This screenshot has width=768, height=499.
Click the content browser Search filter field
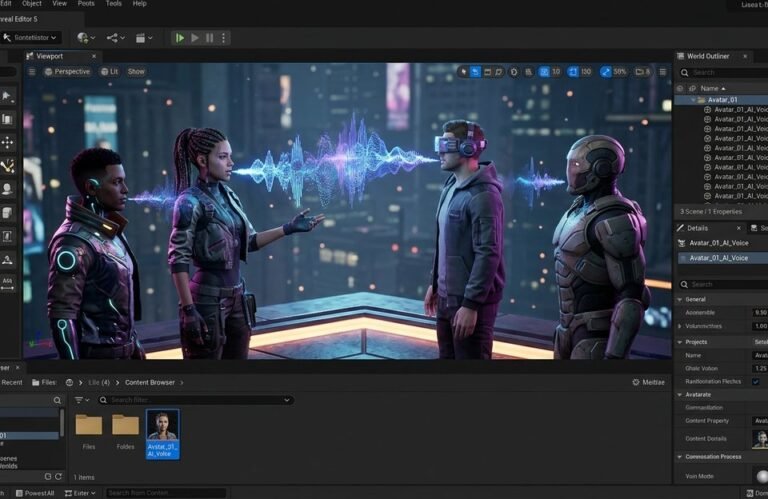pos(196,400)
